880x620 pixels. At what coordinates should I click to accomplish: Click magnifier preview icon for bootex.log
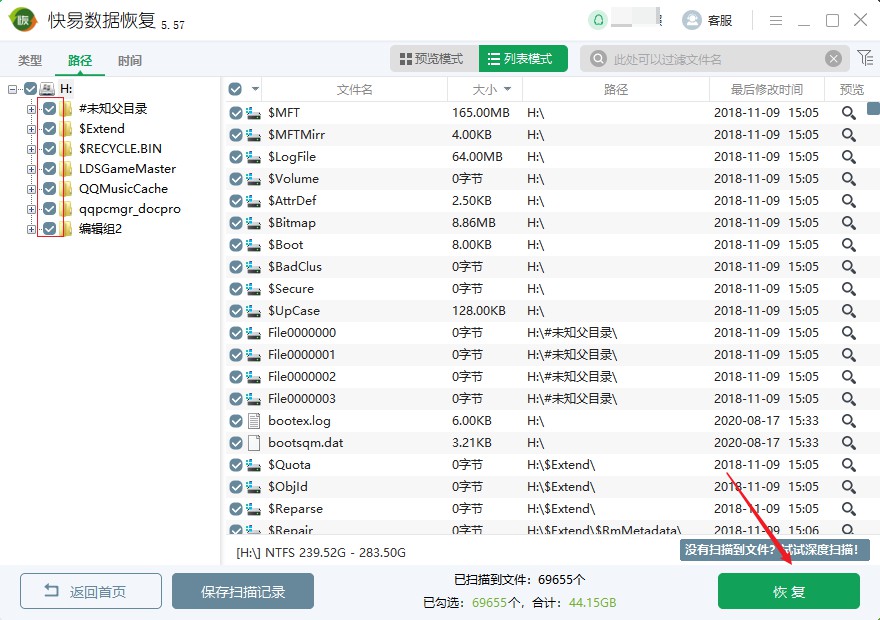pyautogui.click(x=848, y=421)
